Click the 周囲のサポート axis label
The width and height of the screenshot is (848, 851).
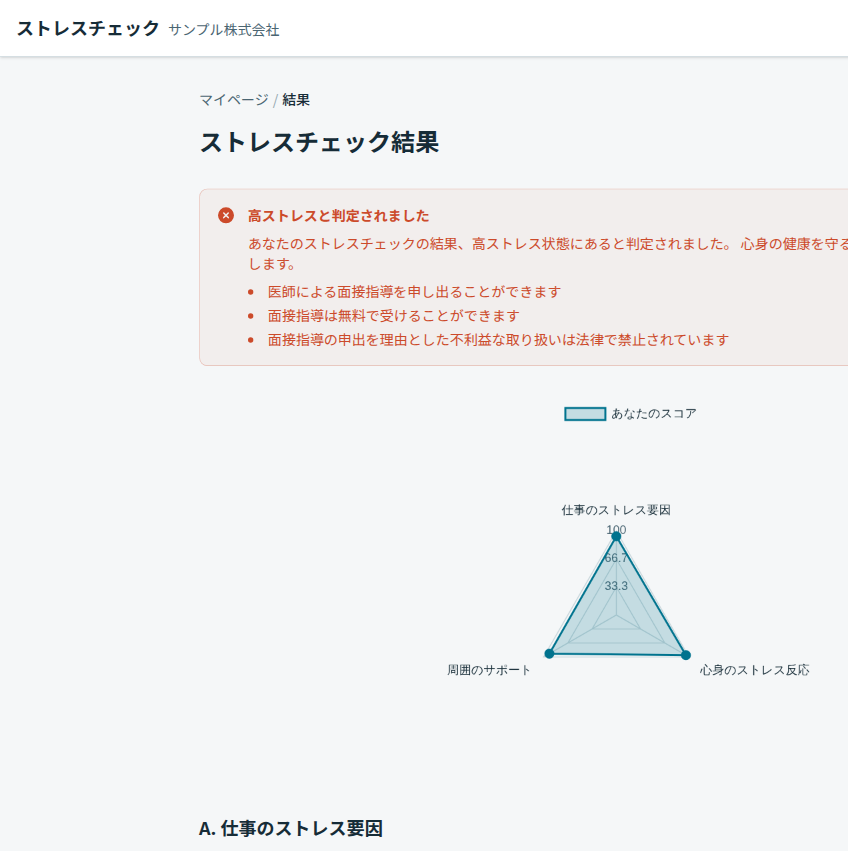click(x=489, y=670)
